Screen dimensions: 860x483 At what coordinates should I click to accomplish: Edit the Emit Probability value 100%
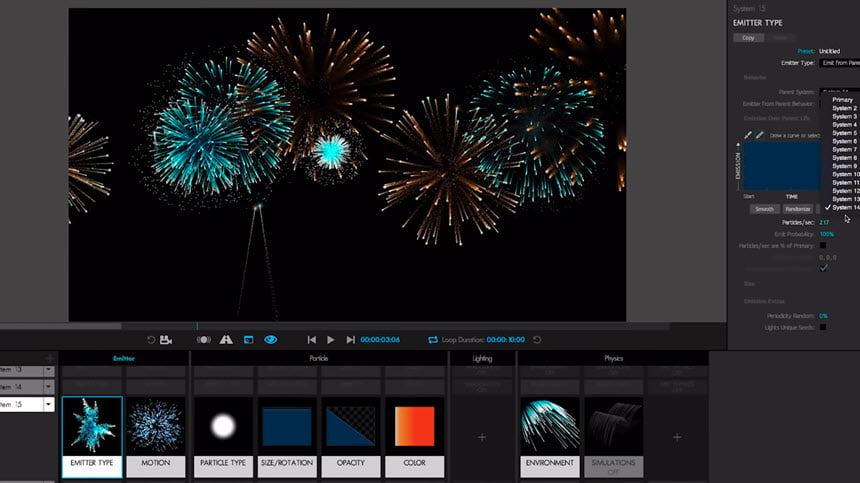827,234
